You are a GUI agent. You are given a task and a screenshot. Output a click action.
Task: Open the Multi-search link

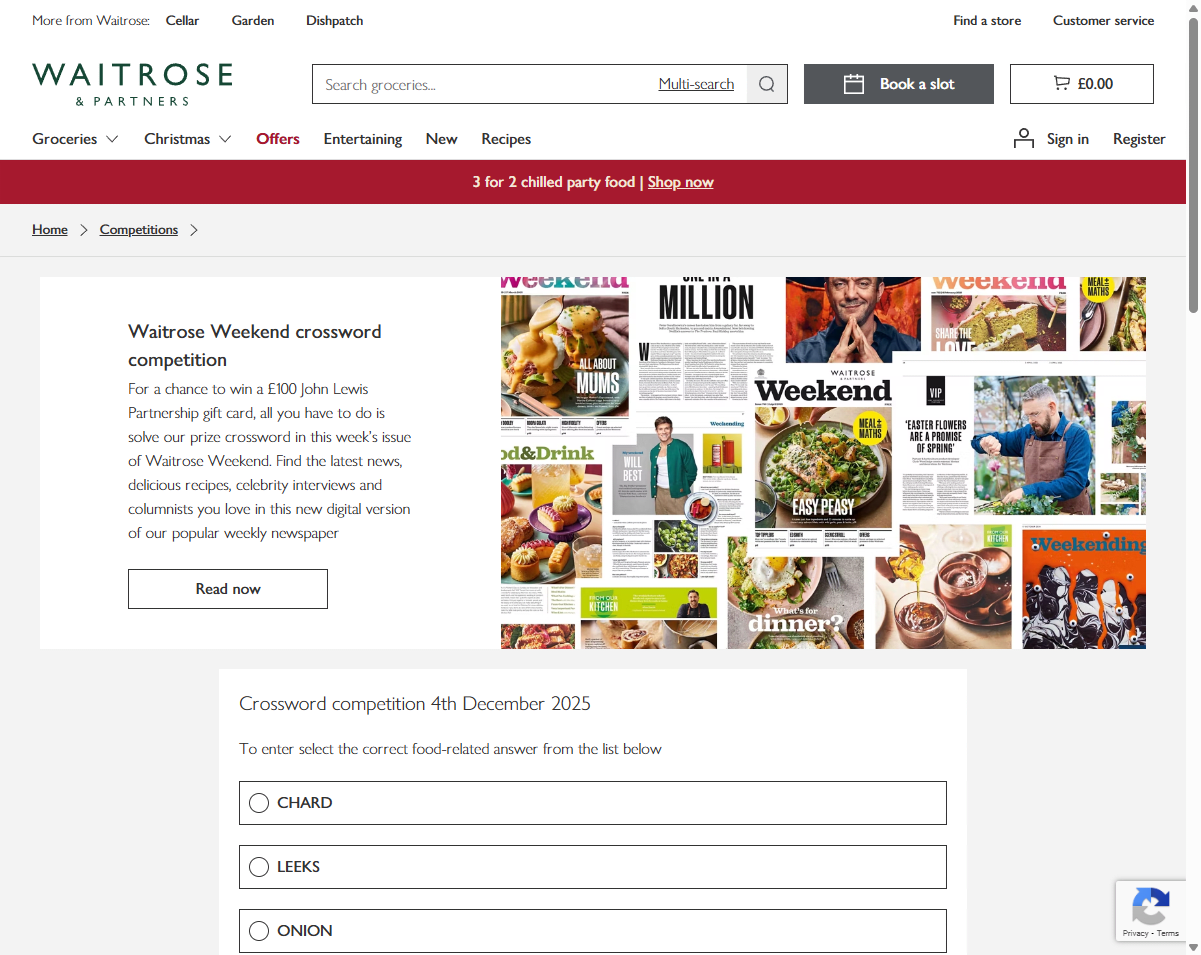click(x=696, y=84)
